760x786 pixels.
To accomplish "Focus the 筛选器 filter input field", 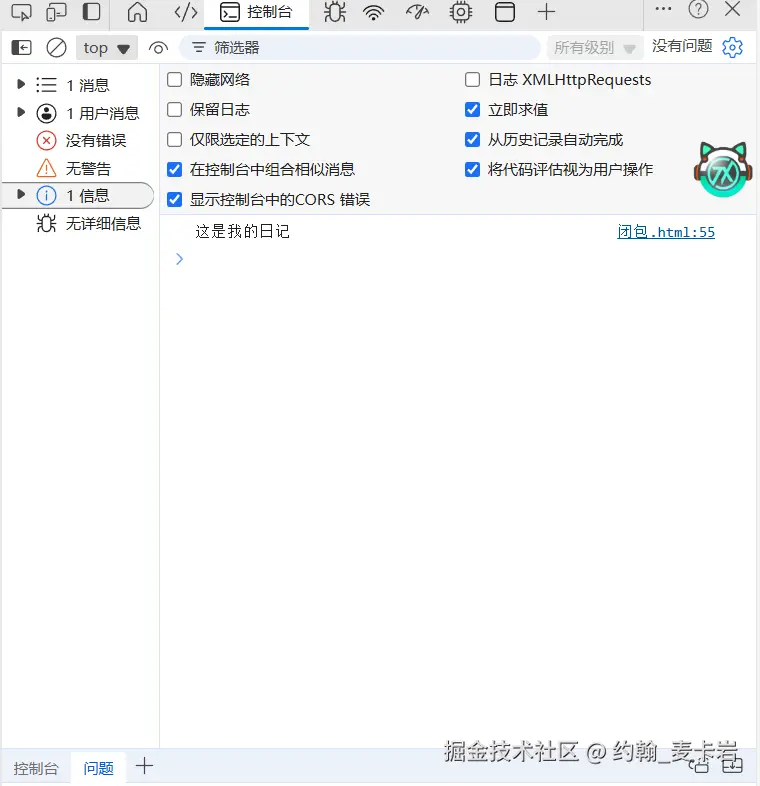I will [x=360, y=48].
